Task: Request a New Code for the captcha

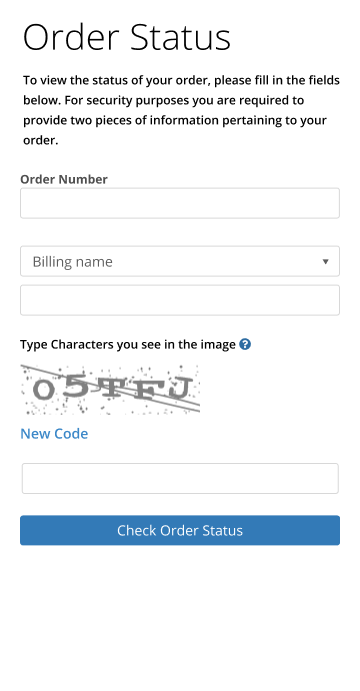Action: coord(54,434)
